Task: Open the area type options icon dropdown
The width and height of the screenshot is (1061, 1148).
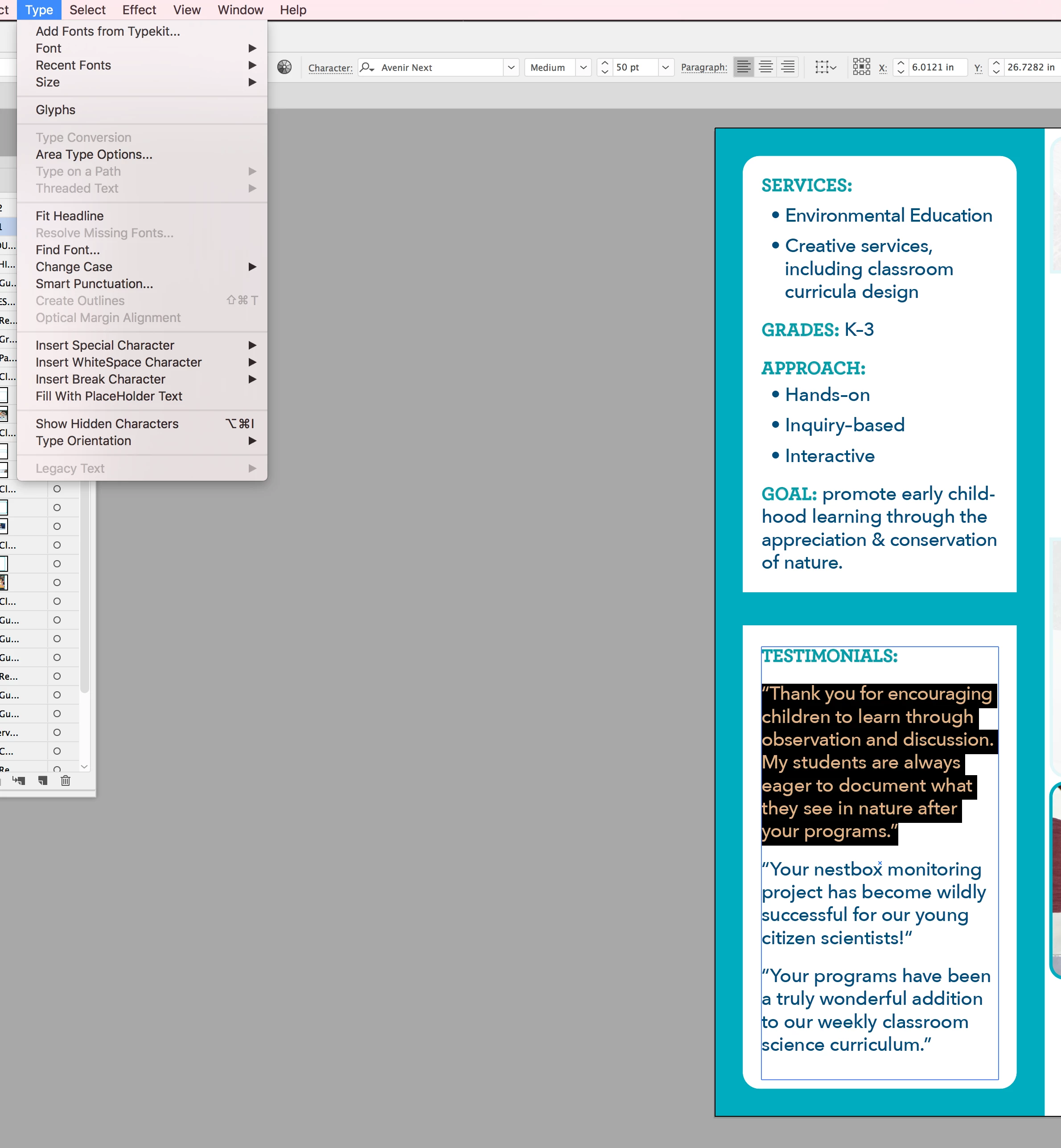Action: 826,67
